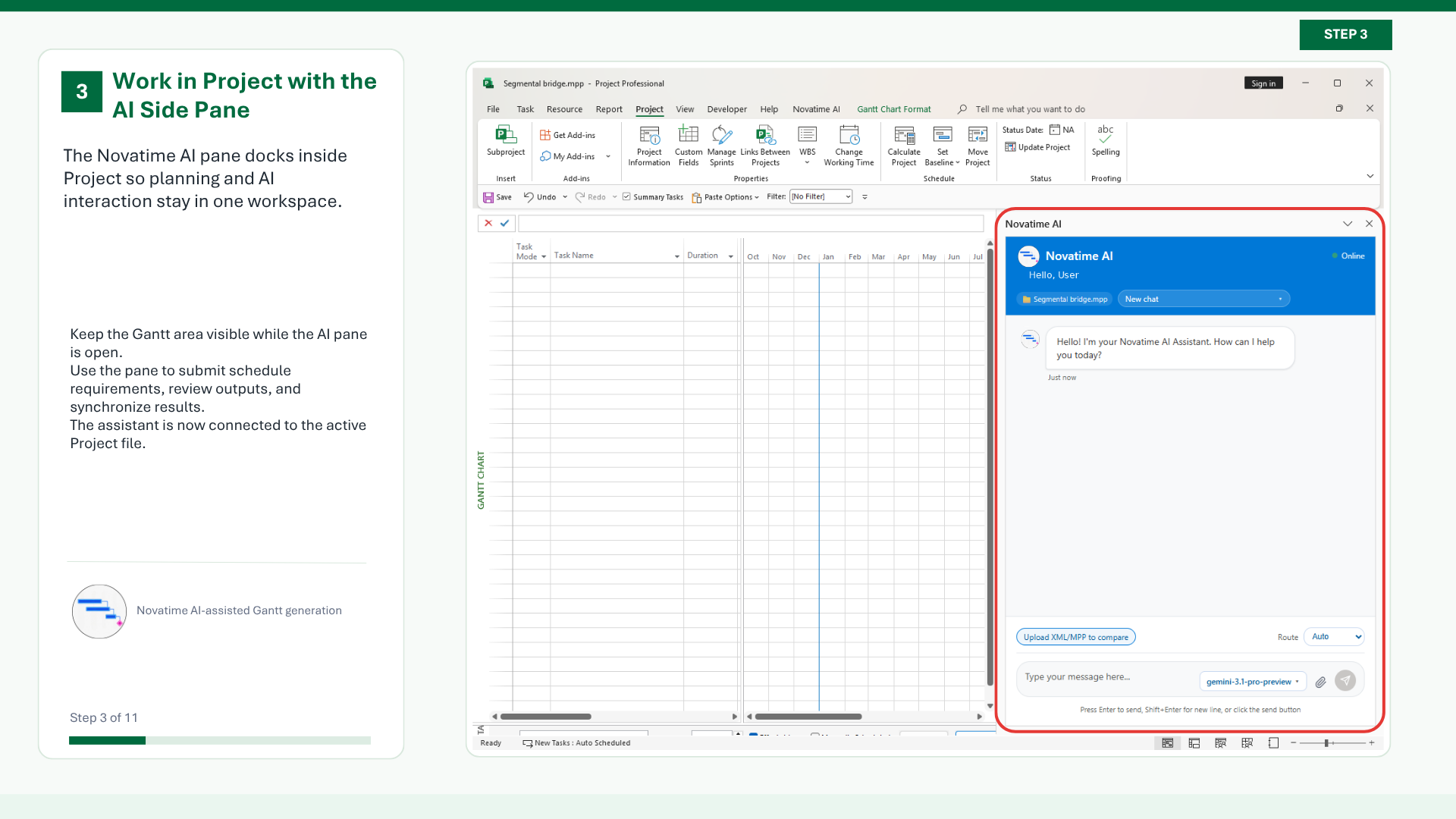Click Manage Sprints
The height and width of the screenshot is (819, 1456).
[721, 146]
